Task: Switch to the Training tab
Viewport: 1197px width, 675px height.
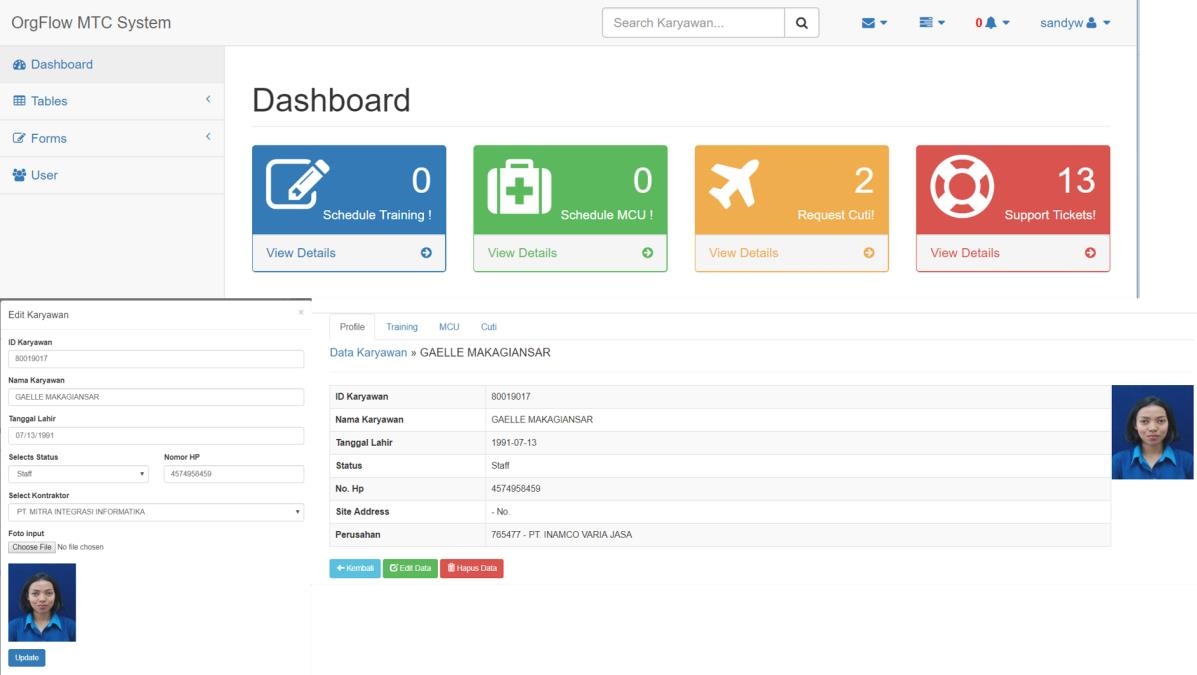Action: [402, 327]
